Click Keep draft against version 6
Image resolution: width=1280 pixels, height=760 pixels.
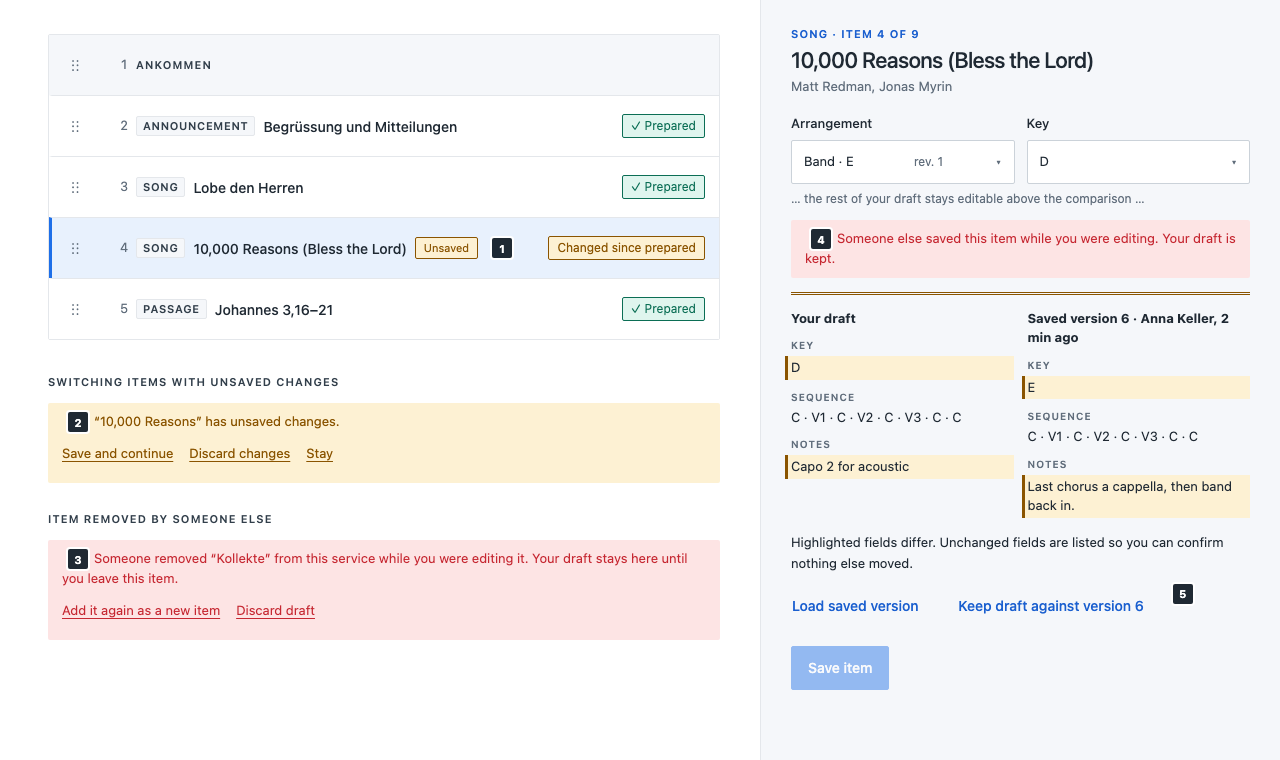tap(1051, 606)
